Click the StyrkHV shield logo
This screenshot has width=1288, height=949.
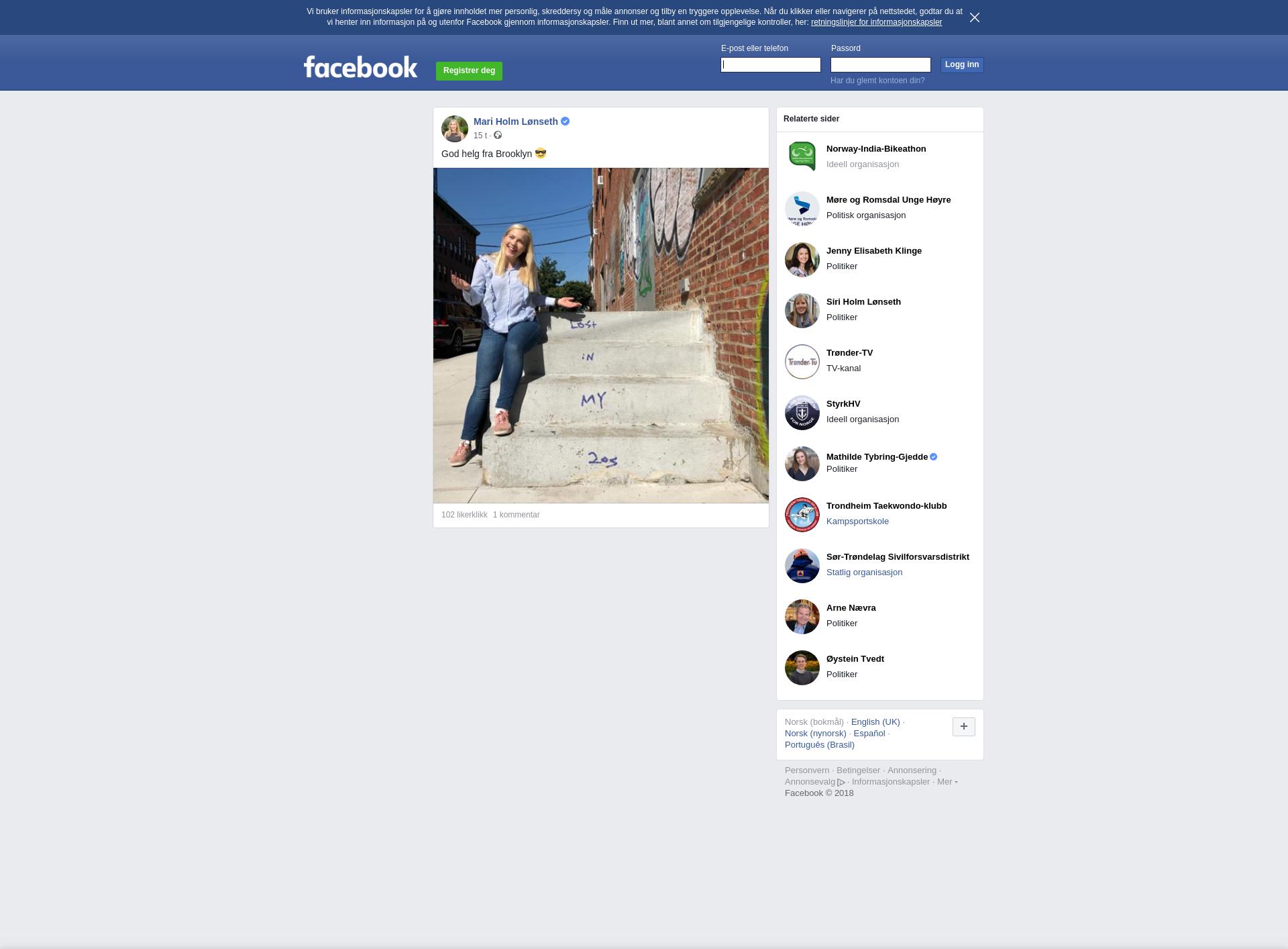(802, 413)
